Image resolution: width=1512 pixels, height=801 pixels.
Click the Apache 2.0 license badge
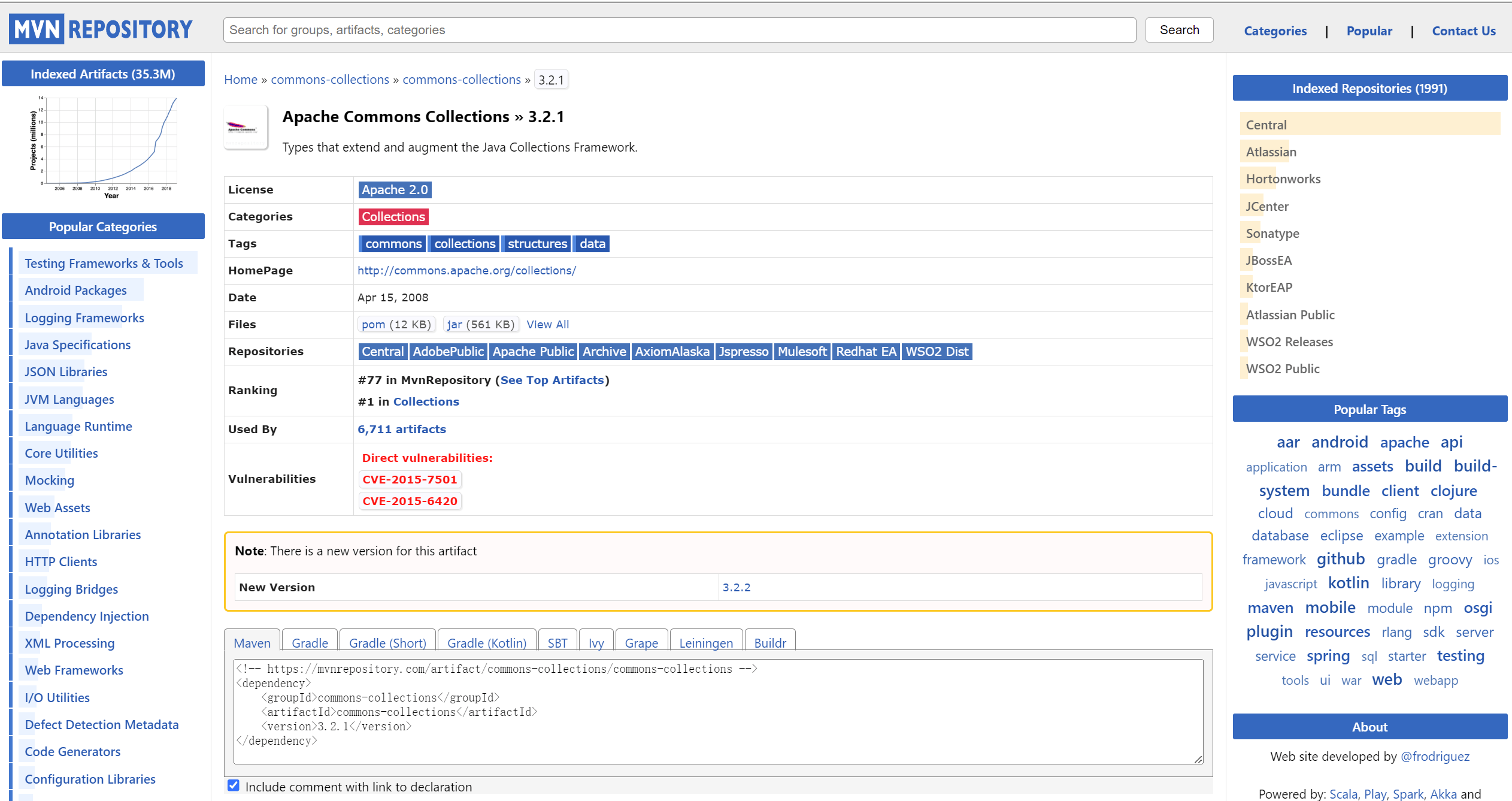395,190
